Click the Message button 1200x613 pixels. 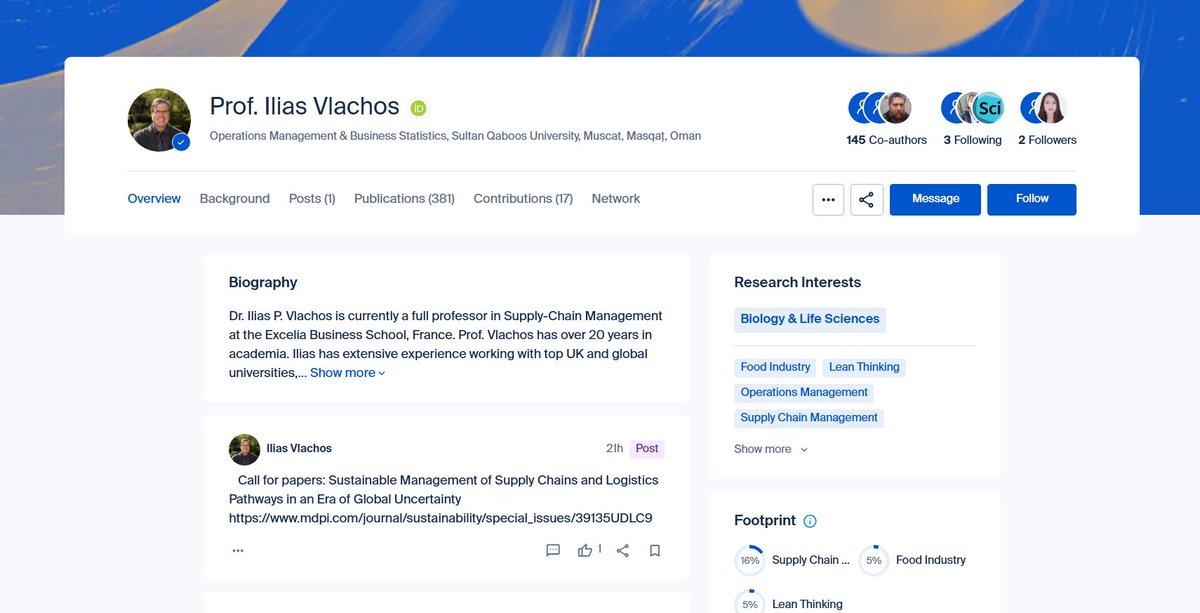tap(935, 199)
